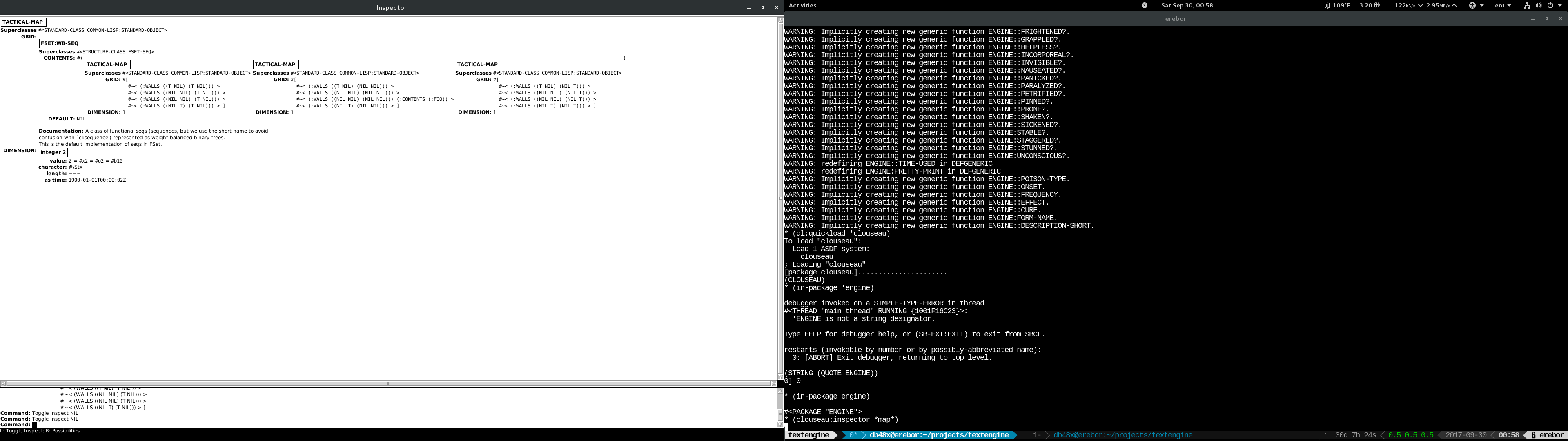Click the Inspector horizontal scrollbar left arrow
The image size is (1568, 441).
(4, 384)
